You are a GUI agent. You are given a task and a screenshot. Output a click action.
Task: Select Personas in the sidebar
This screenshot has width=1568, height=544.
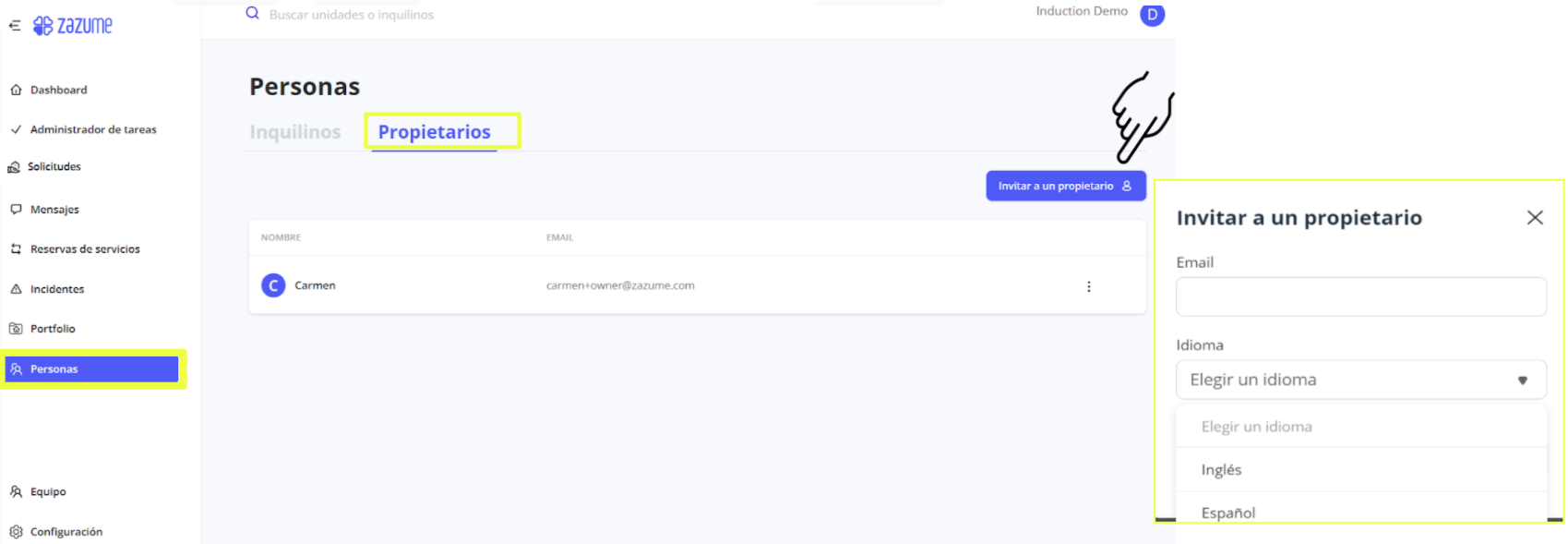(x=91, y=369)
